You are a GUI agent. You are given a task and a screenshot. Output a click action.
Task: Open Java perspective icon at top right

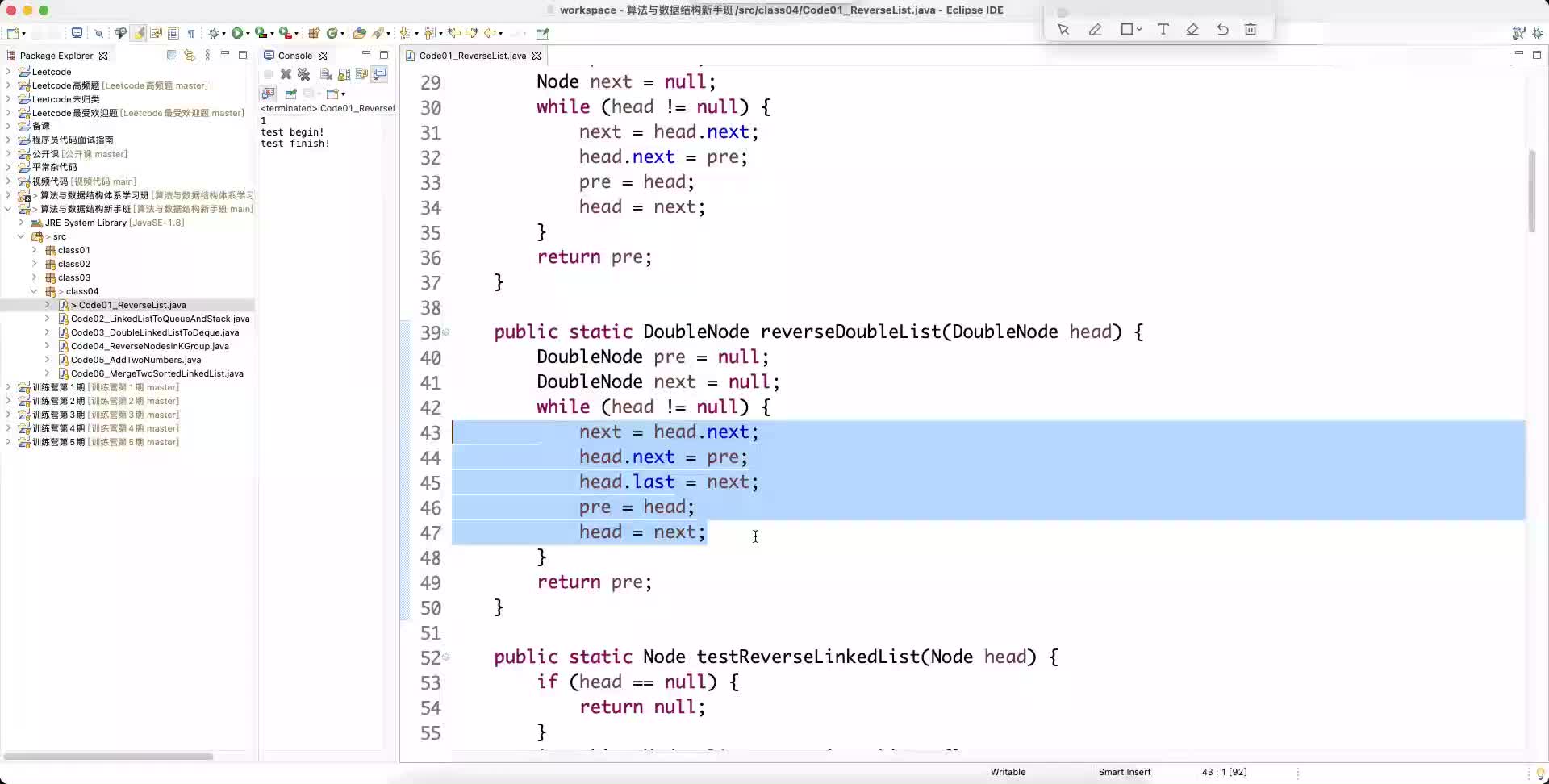point(1518,33)
